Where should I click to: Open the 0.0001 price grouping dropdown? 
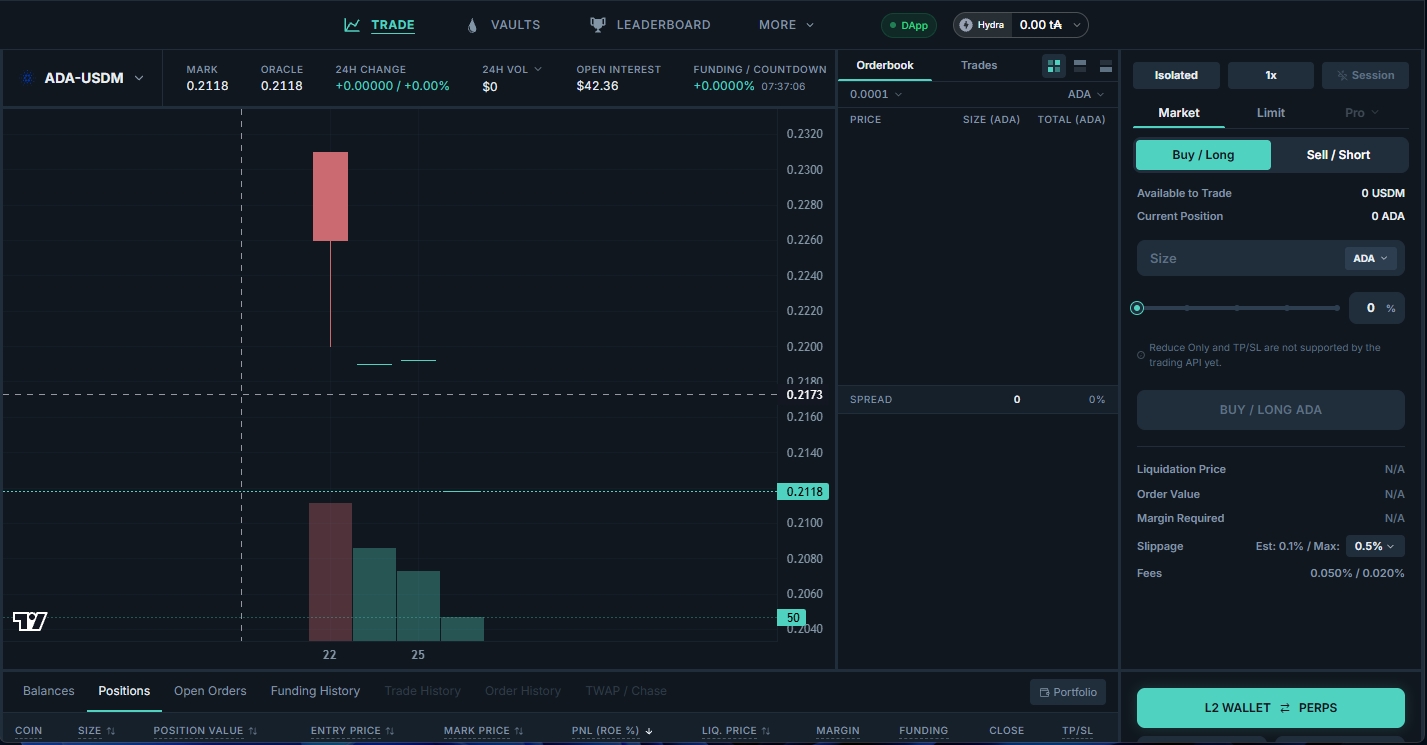pyautogui.click(x=876, y=94)
